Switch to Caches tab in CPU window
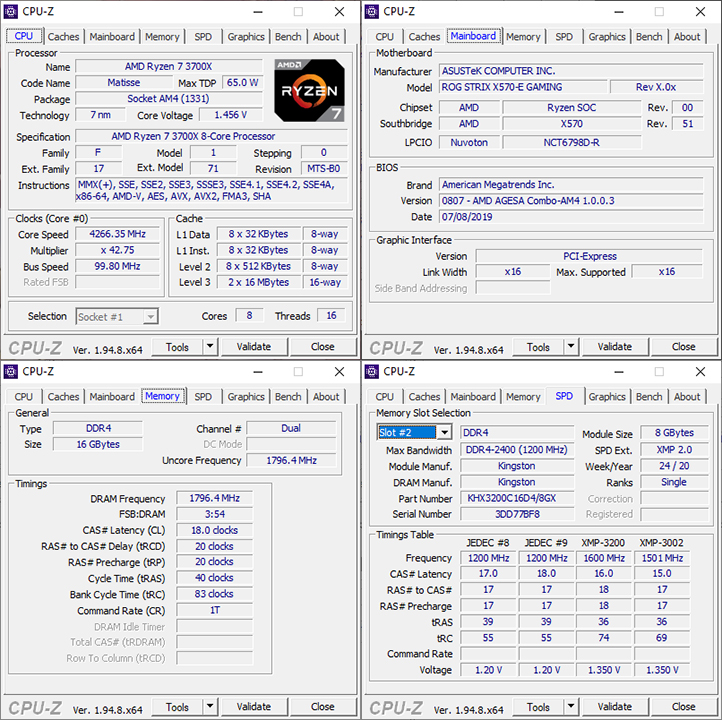The height and width of the screenshot is (720, 722). [x=63, y=36]
